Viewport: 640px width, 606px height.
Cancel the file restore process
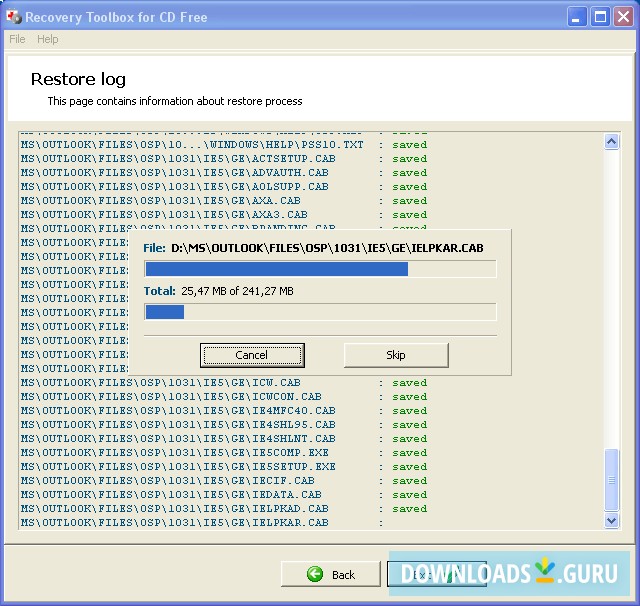tap(252, 355)
